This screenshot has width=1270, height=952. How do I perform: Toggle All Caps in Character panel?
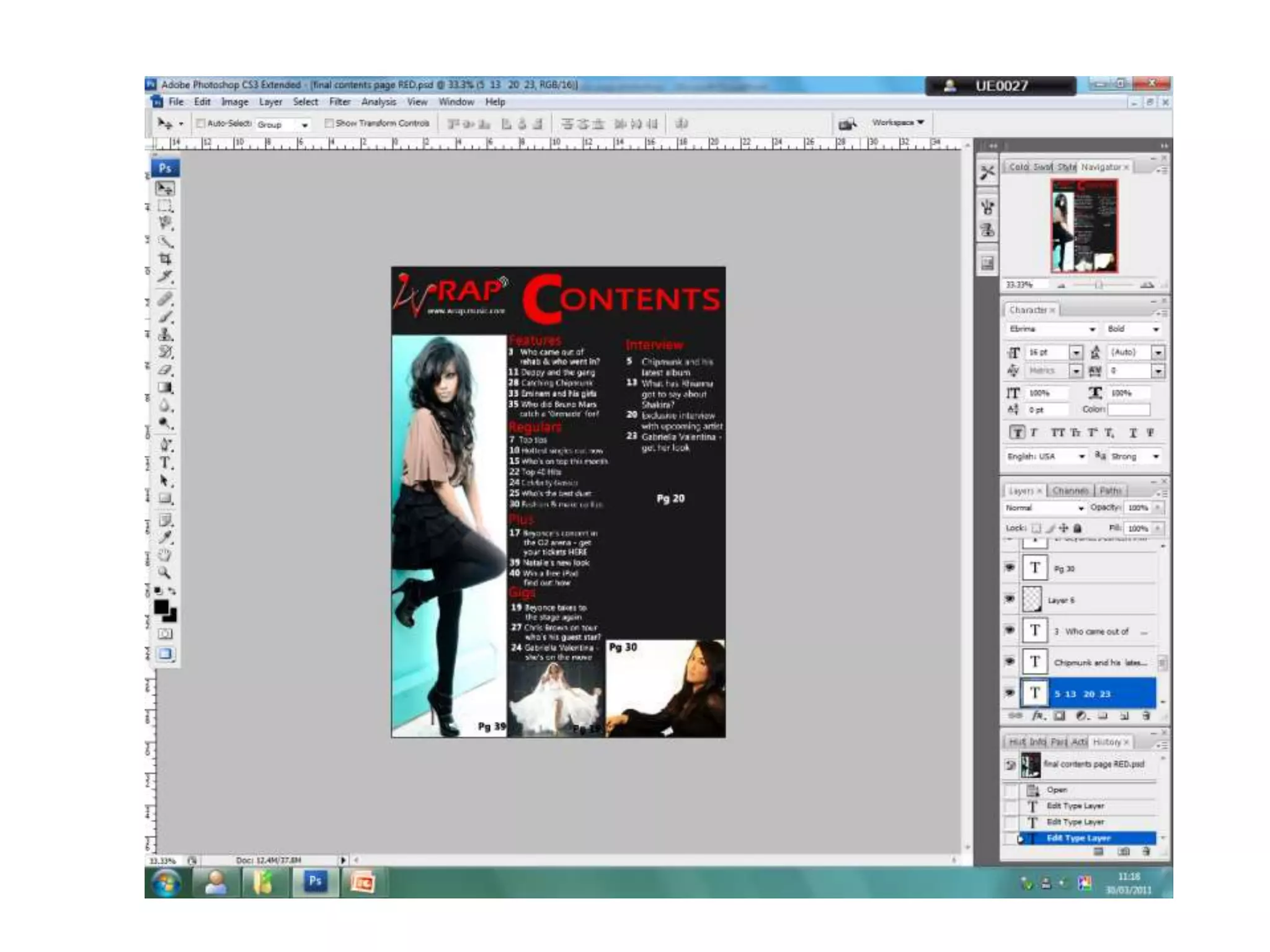pos(1058,433)
